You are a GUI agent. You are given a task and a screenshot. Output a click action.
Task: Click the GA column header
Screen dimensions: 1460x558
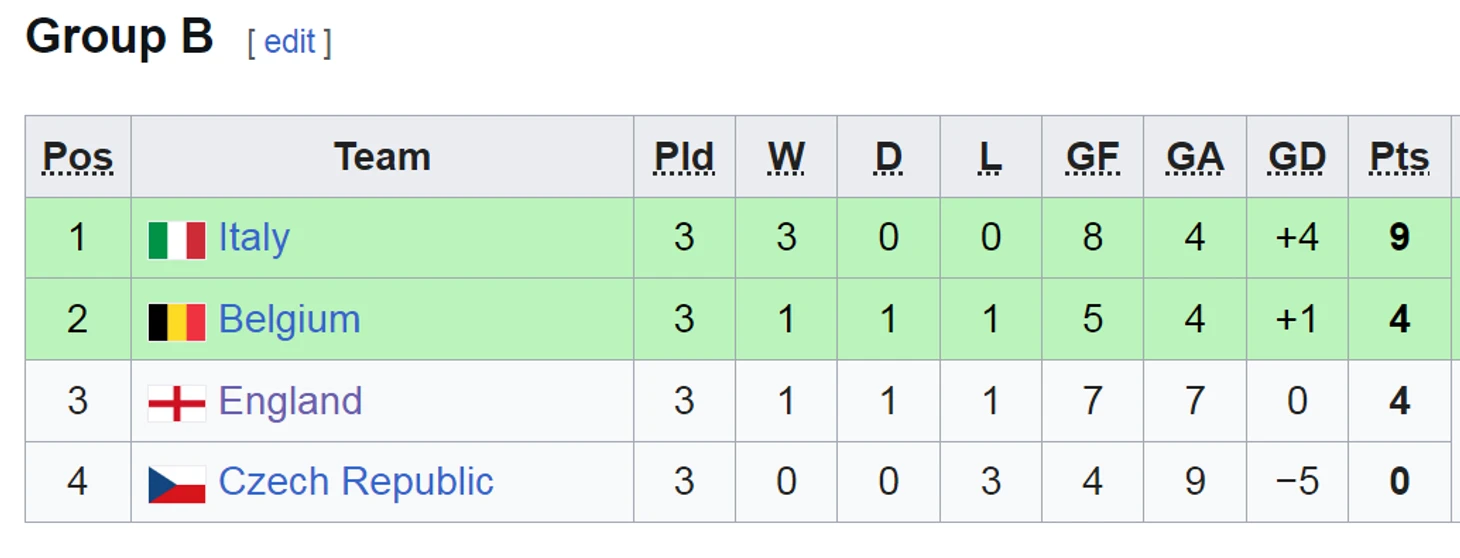(x=1194, y=157)
